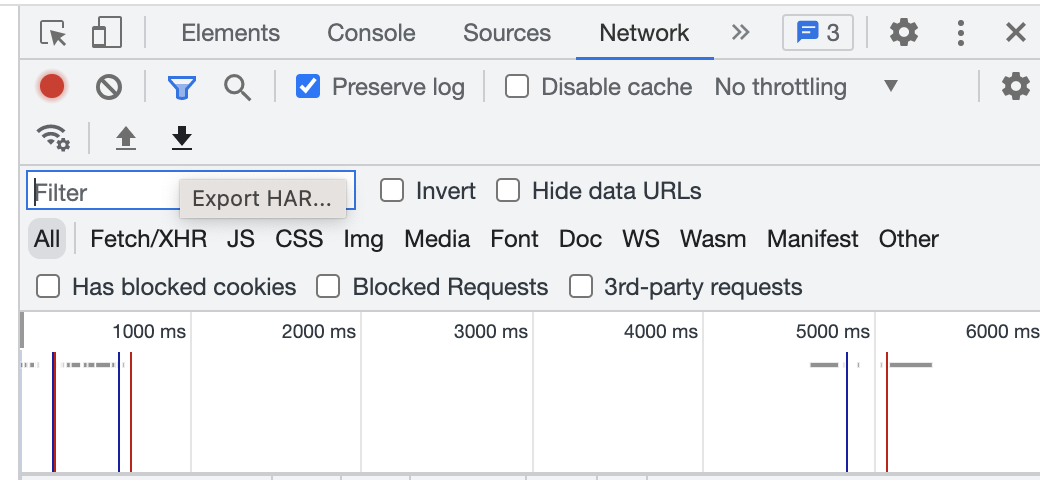
Task: Open network conditions Wi-Fi icon
Action: coord(52,138)
